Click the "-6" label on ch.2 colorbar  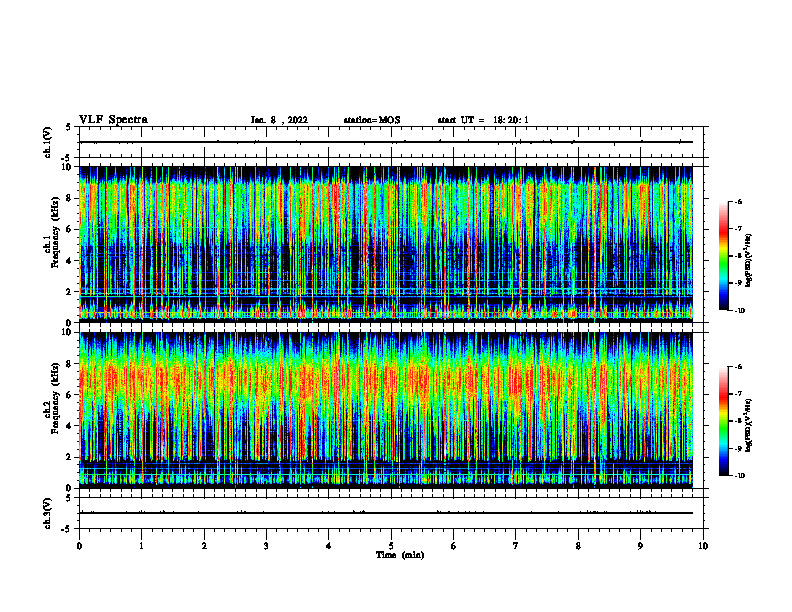pyautogui.click(x=738, y=367)
